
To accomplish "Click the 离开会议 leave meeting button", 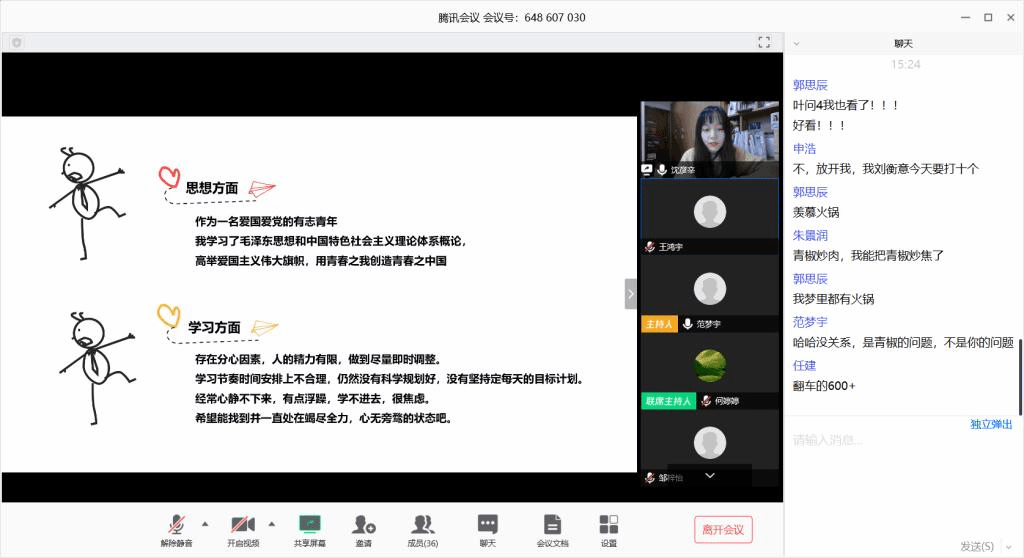I will point(723,529).
